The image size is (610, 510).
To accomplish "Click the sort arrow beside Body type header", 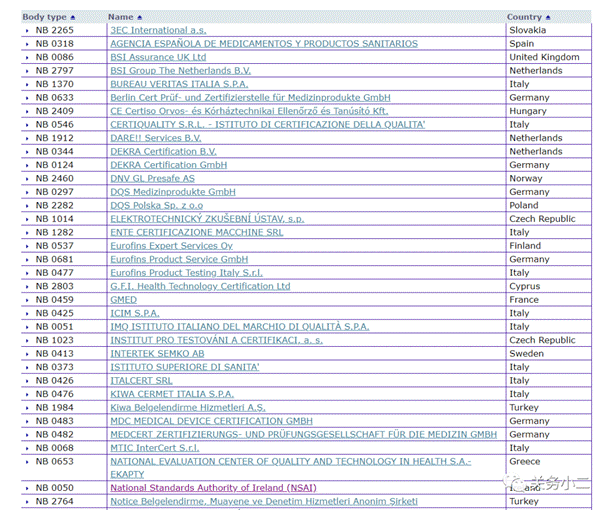I will tap(73, 17).
